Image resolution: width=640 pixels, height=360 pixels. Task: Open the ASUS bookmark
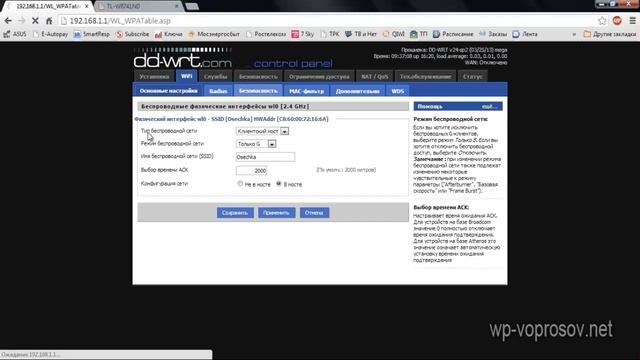point(15,34)
